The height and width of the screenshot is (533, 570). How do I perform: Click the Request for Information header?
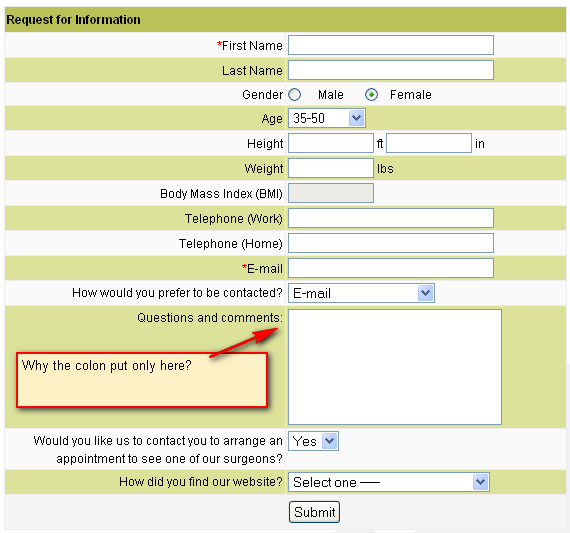tap(285, 20)
